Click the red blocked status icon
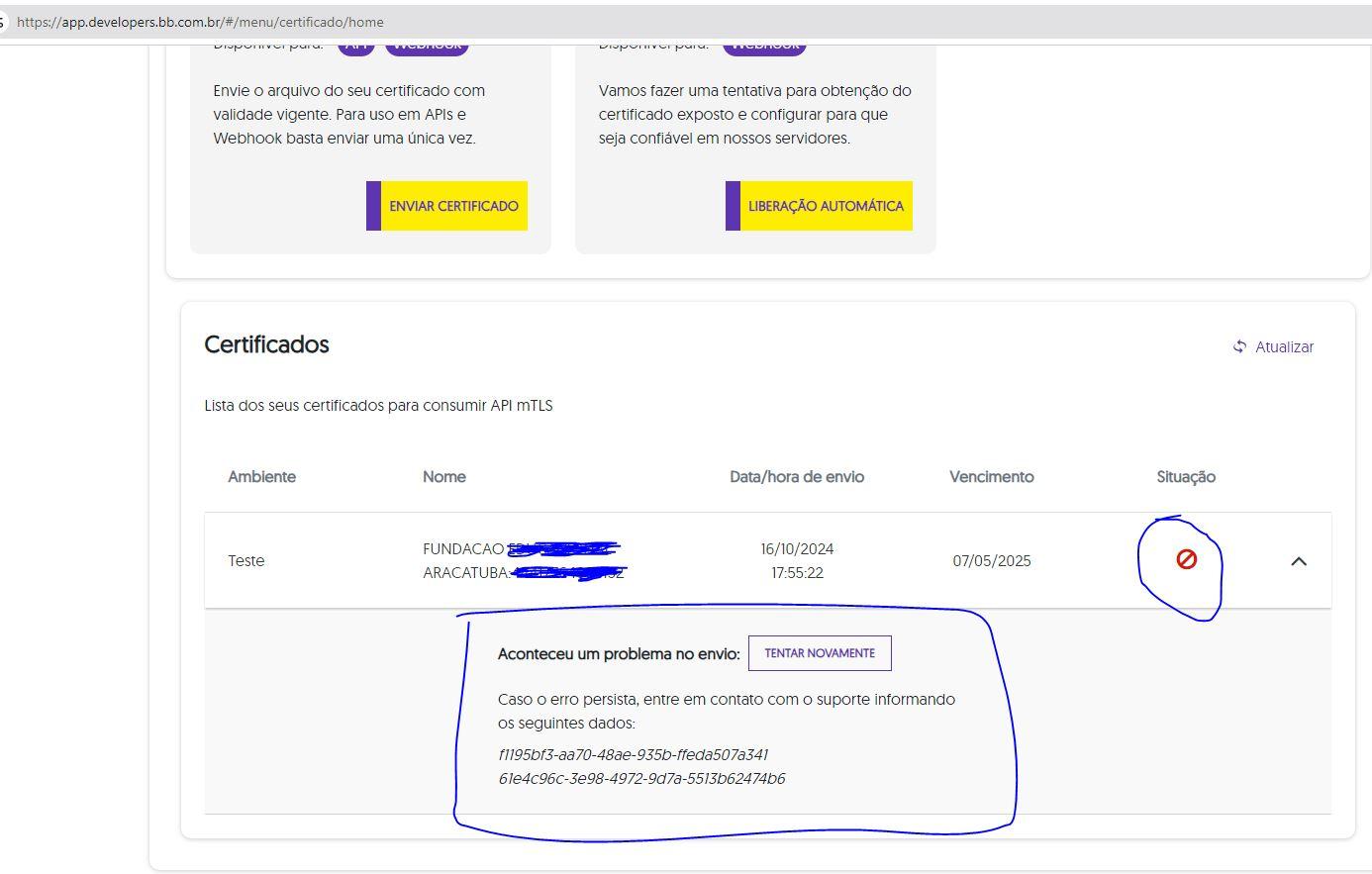The height and width of the screenshot is (874, 1372). pyautogui.click(x=1186, y=560)
